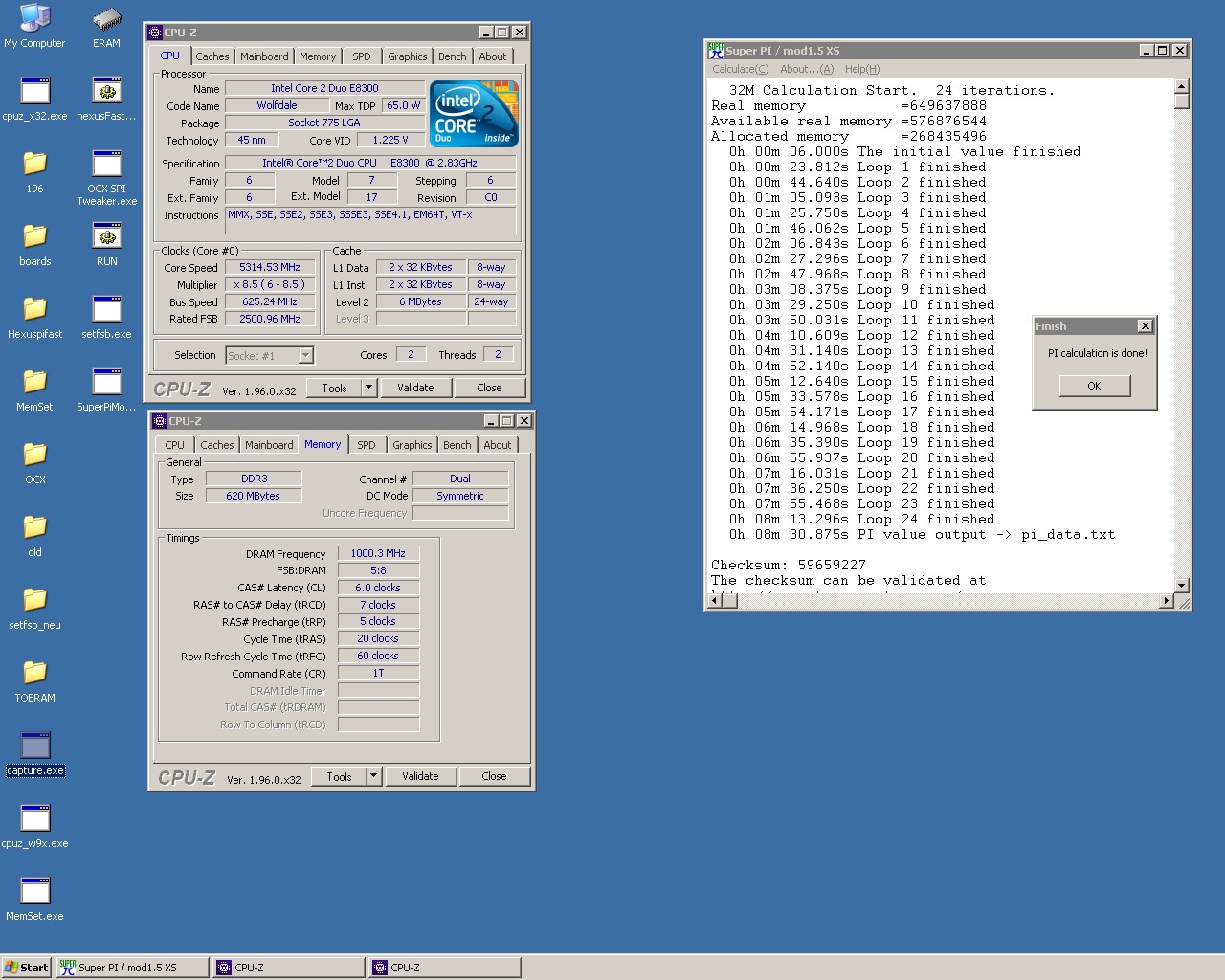Select the capture.exe desktop icon

35,754
